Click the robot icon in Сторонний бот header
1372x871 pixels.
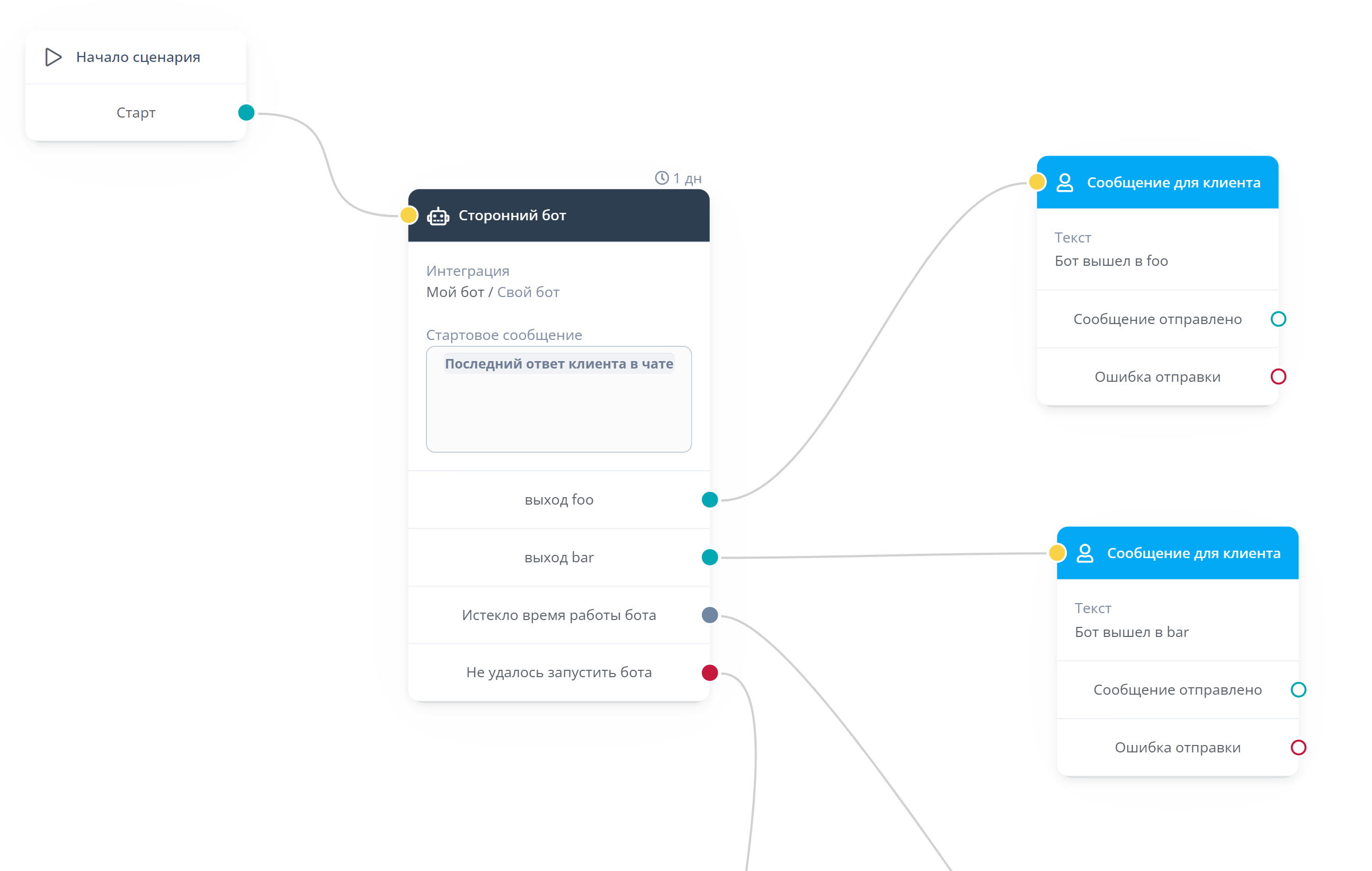coord(438,216)
